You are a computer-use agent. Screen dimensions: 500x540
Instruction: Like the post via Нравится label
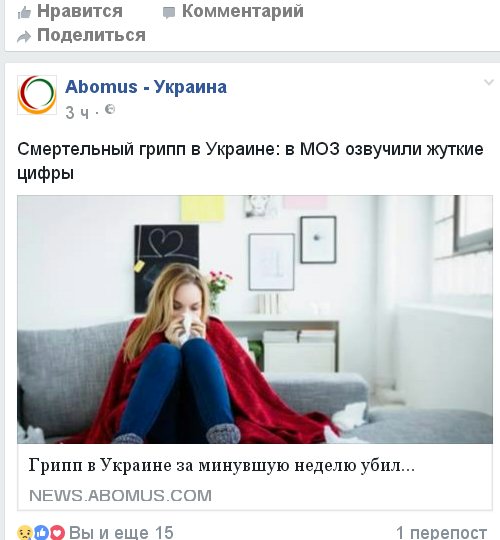coord(80,11)
